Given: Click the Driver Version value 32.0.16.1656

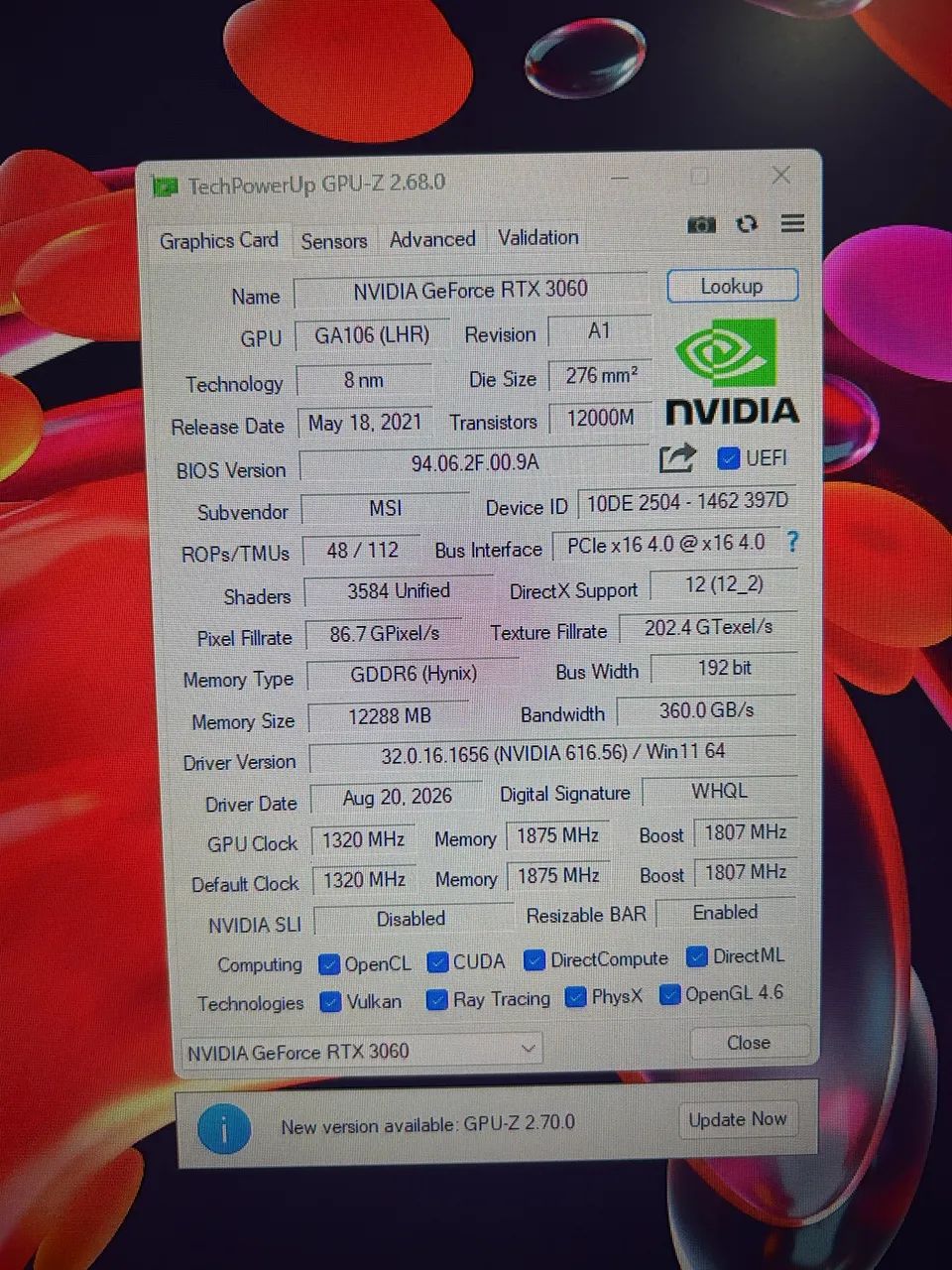Looking at the screenshot, I should 553,754.
